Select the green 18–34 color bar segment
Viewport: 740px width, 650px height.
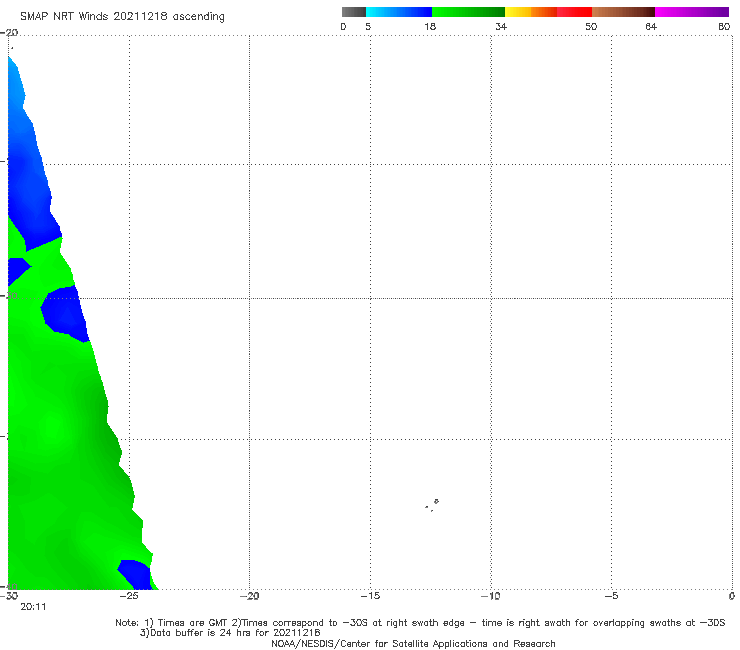click(x=468, y=12)
